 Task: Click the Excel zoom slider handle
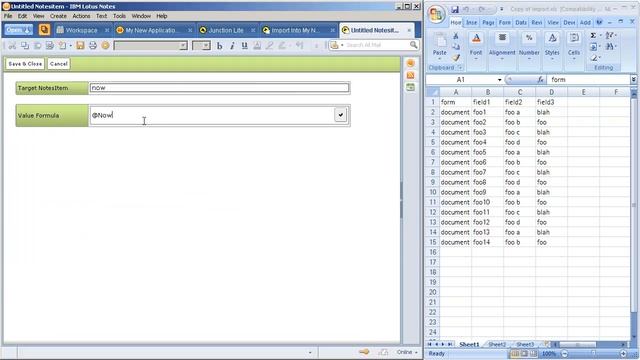tap(594, 353)
